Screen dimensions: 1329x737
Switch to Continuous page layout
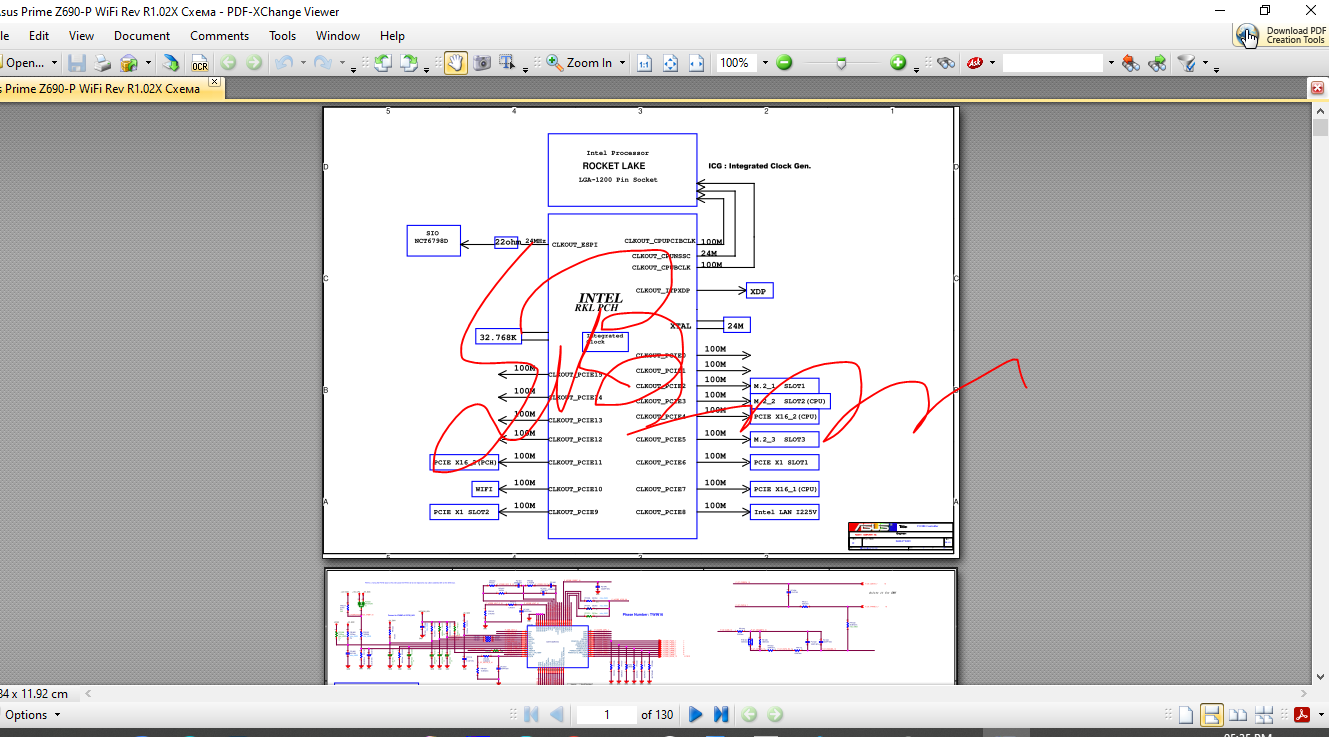tap(1211, 714)
